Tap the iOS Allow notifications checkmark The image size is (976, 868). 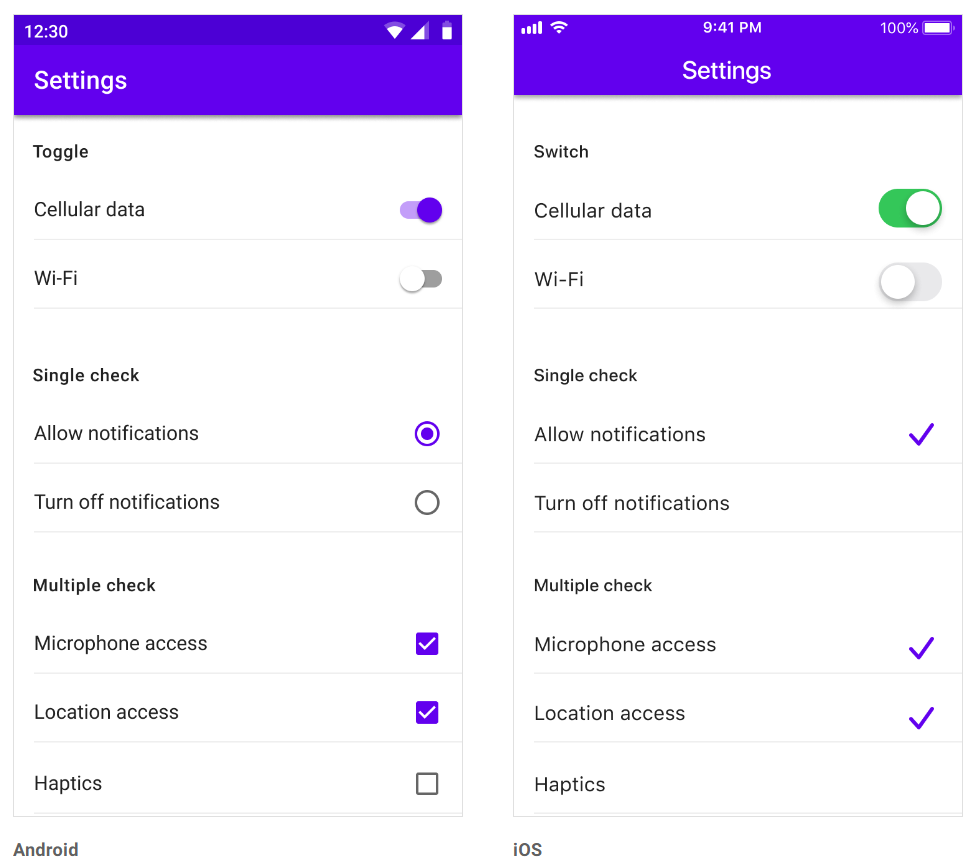click(x=921, y=434)
